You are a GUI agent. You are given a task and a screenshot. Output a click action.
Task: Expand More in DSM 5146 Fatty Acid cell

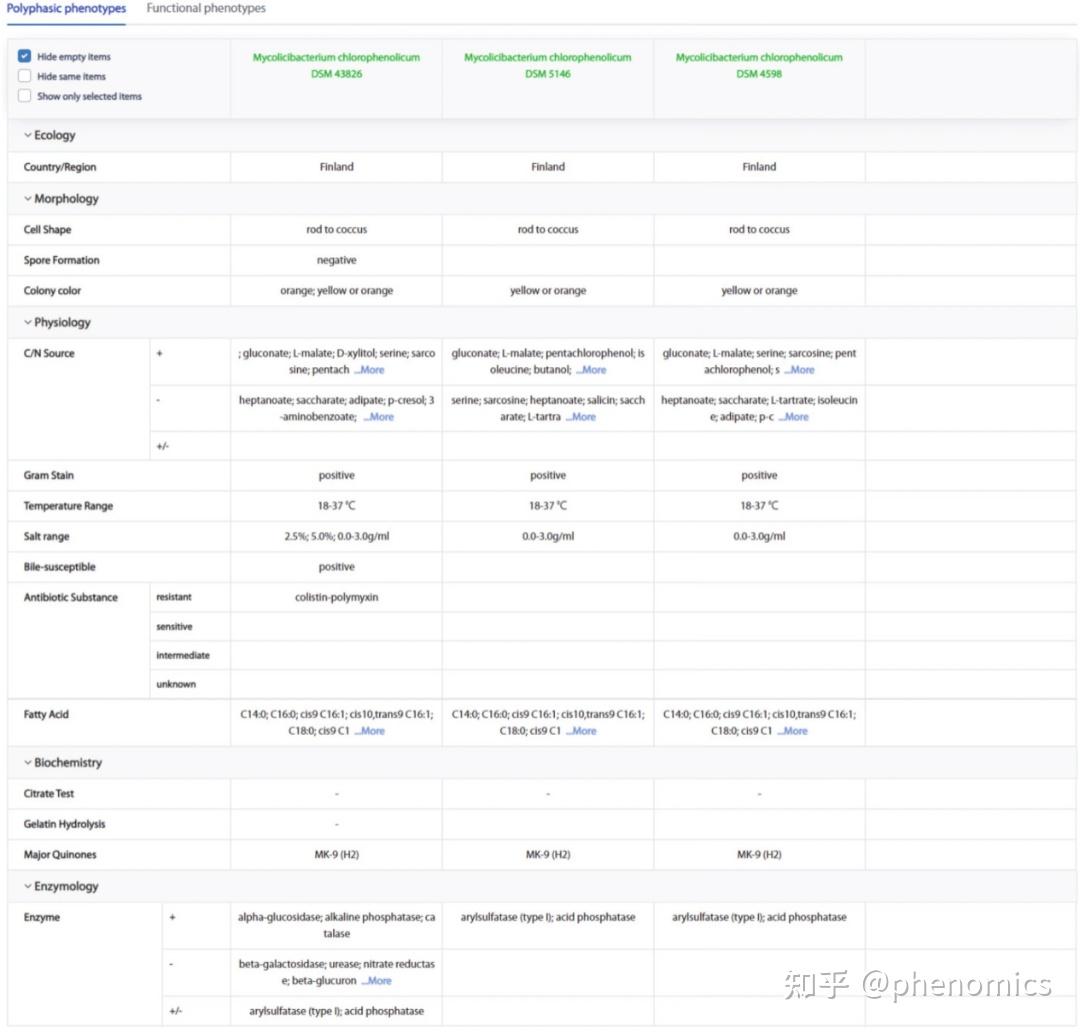click(581, 731)
